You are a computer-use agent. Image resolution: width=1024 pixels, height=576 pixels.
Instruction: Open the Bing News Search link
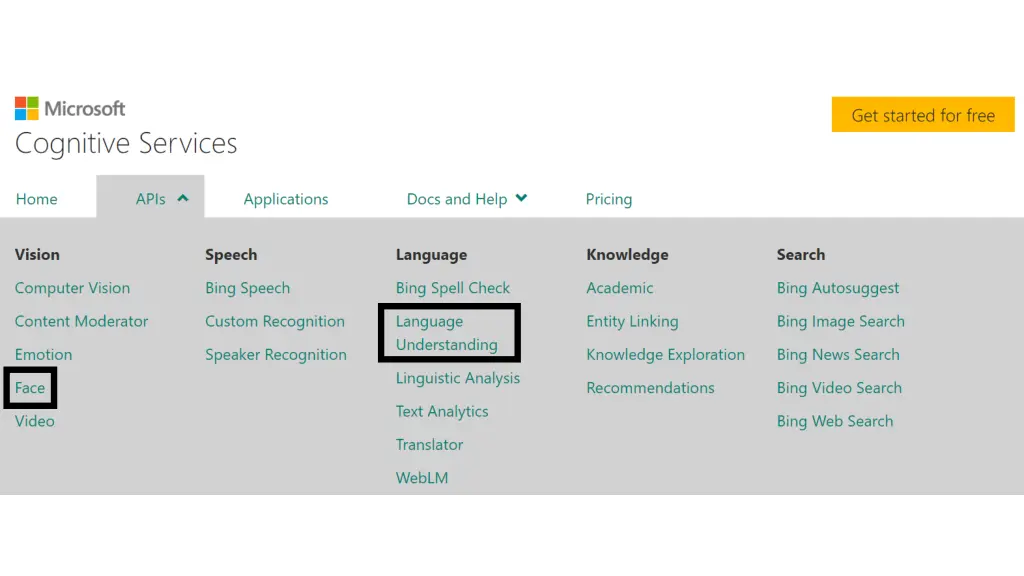(838, 355)
